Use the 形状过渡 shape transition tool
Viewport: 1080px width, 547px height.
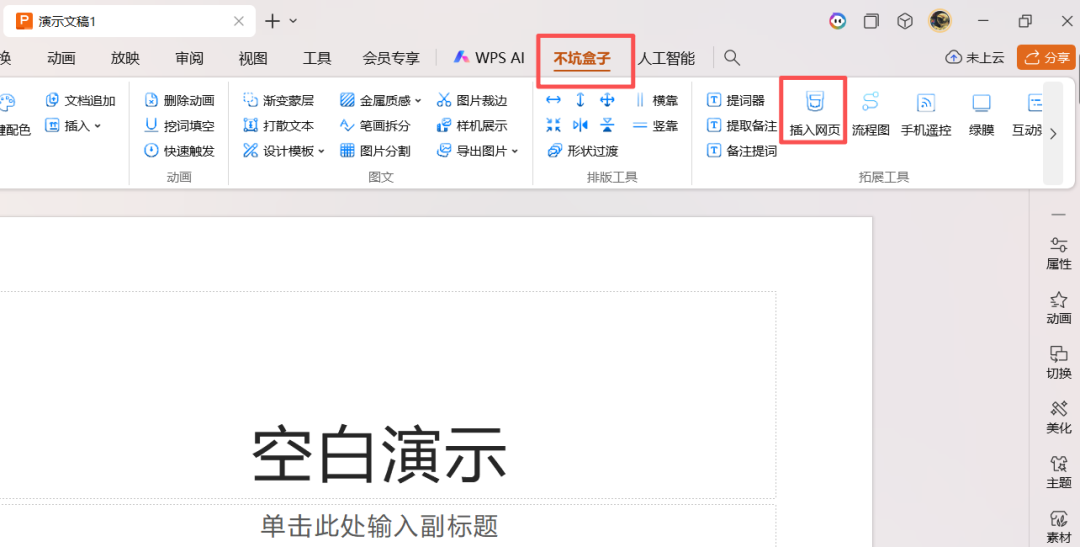coord(583,151)
